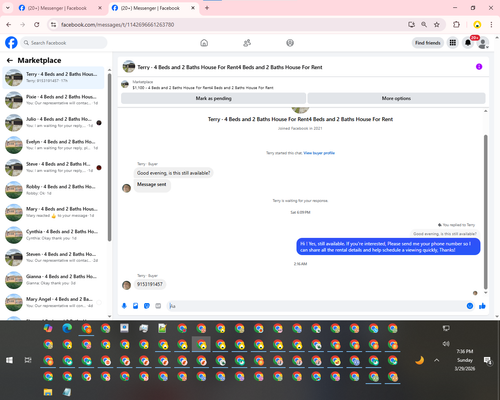This screenshot has height=400, width=500.
Task: Open Windows notification center icon
Action: coord(488,360)
